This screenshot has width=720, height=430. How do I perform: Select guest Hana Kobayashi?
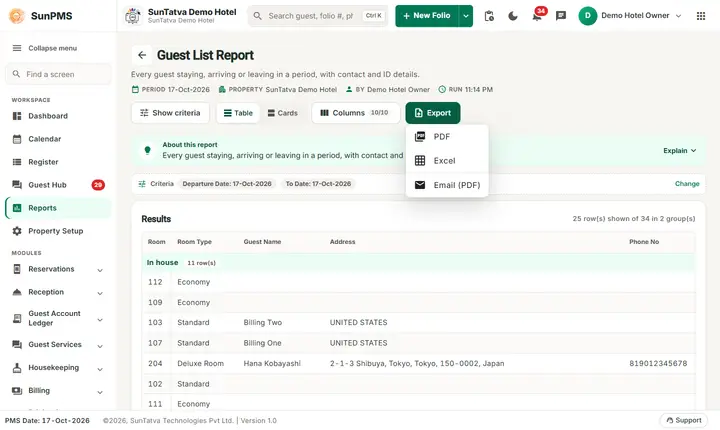point(272,363)
